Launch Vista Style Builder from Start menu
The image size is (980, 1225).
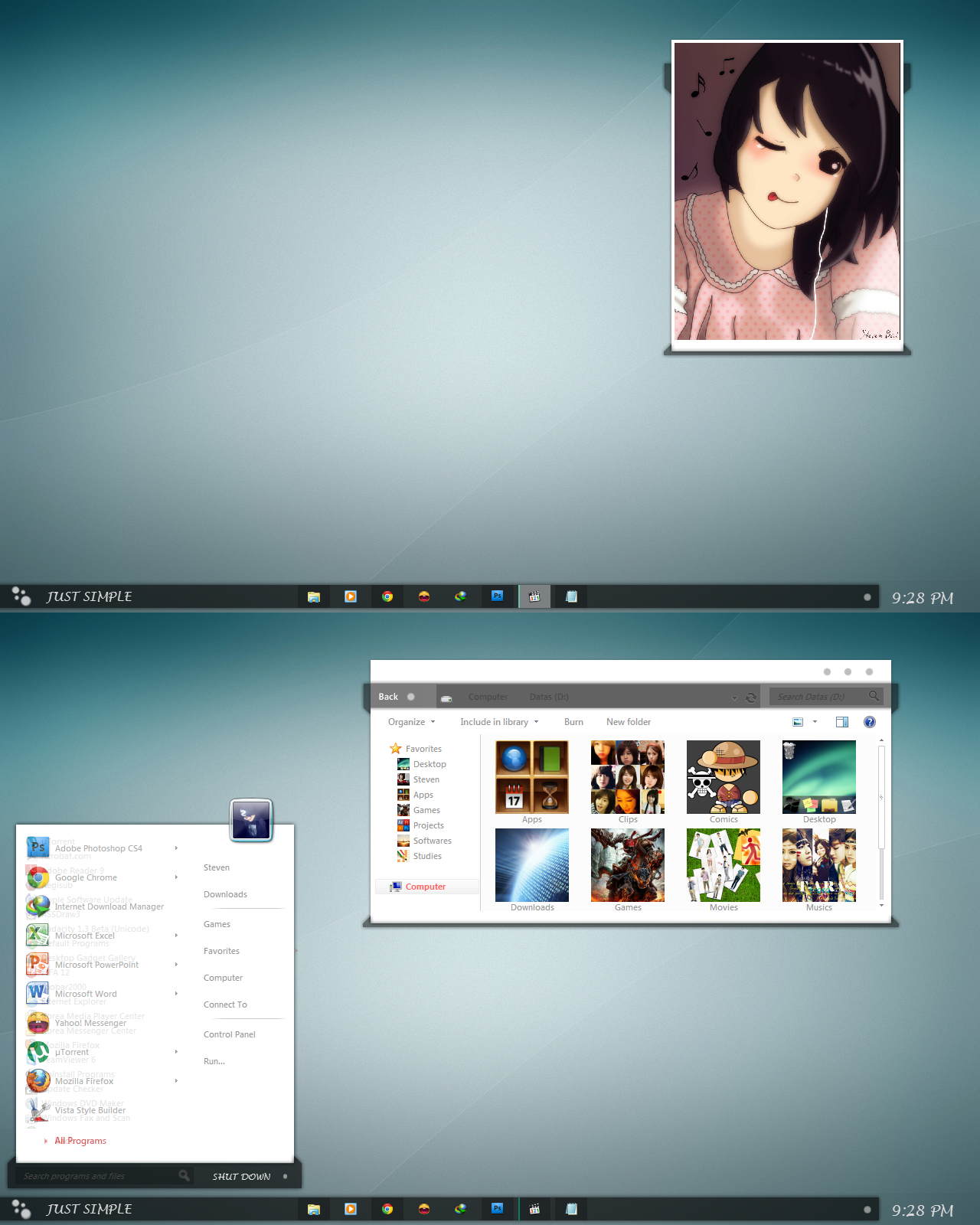click(90, 1110)
